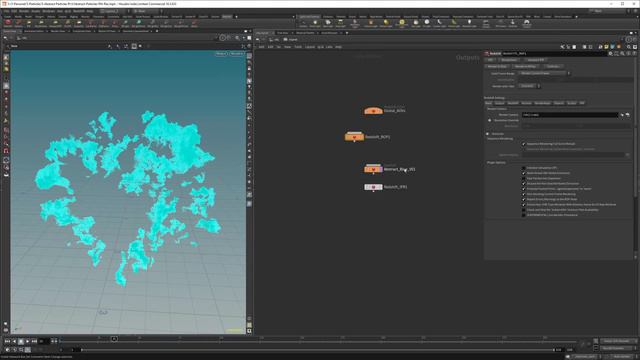Jump to the first frame
This screenshot has height=360, width=640.
pos(7,341)
